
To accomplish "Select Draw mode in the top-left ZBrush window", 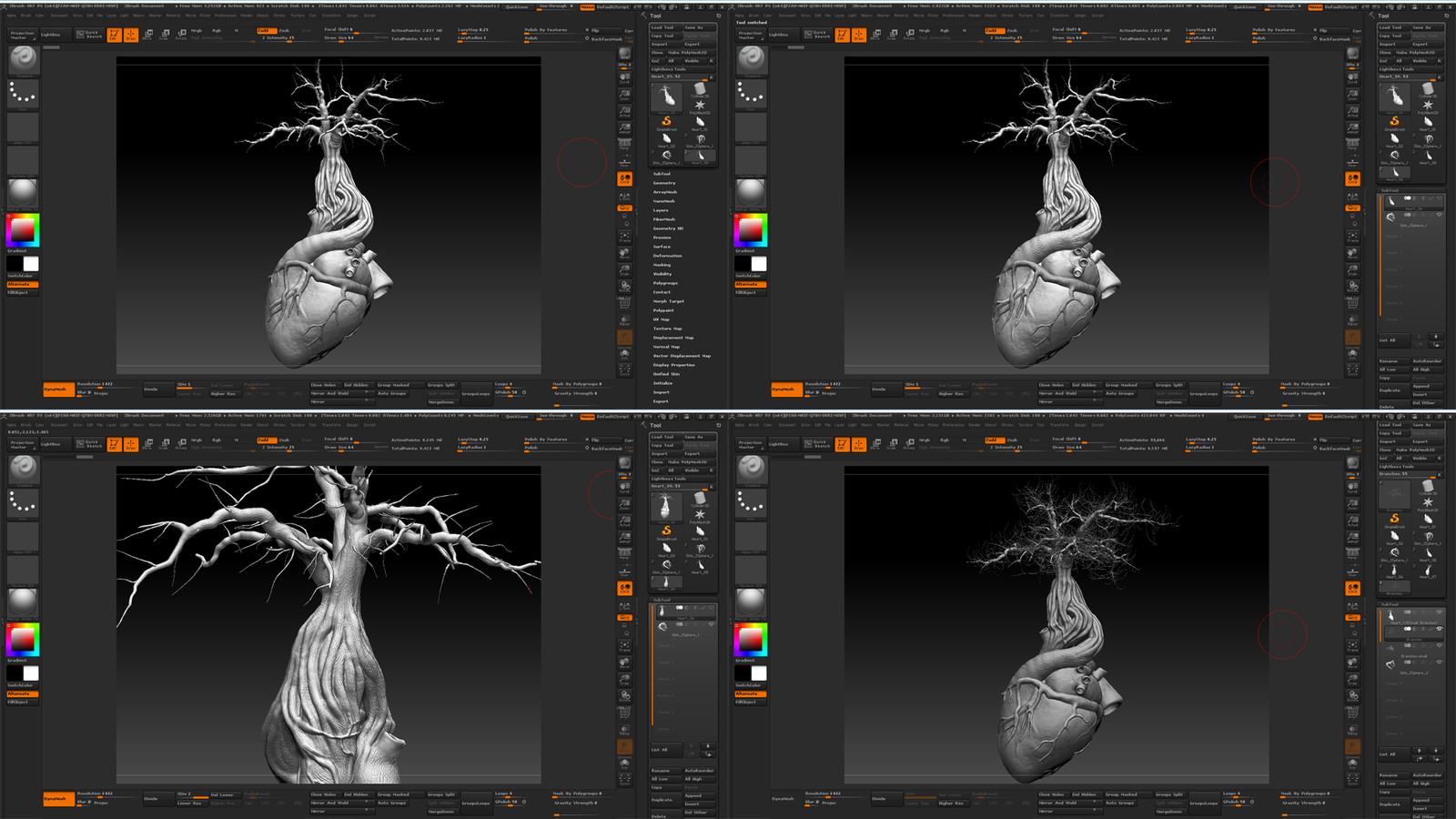I will pos(131,35).
